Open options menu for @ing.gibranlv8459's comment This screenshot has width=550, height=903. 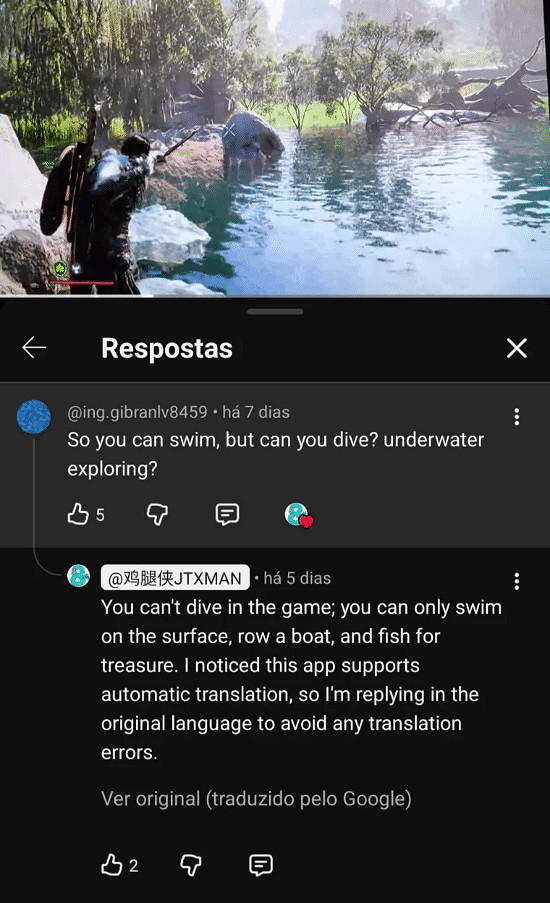pos(517,416)
